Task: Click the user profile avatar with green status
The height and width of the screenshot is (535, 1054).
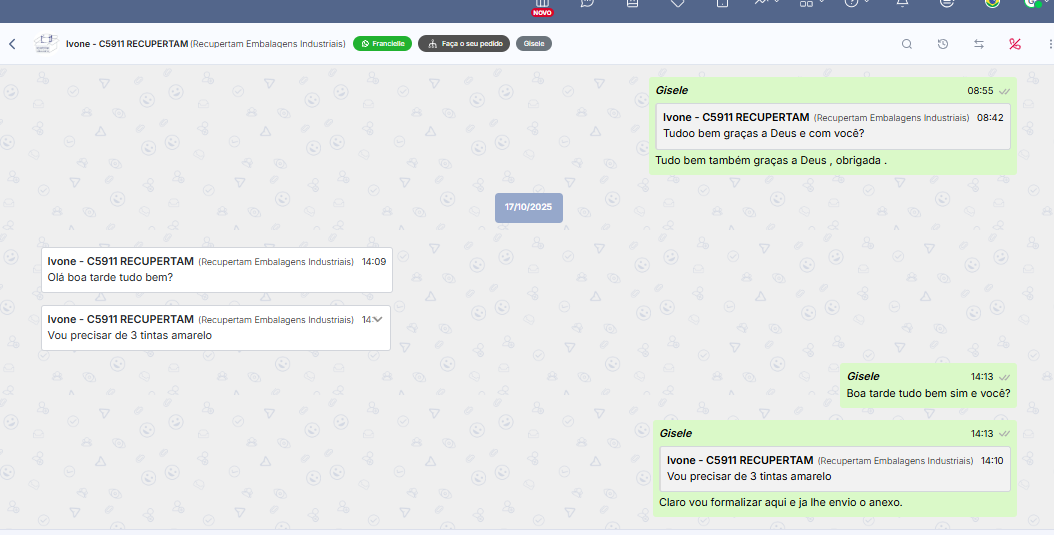Action: point(1032,4)
